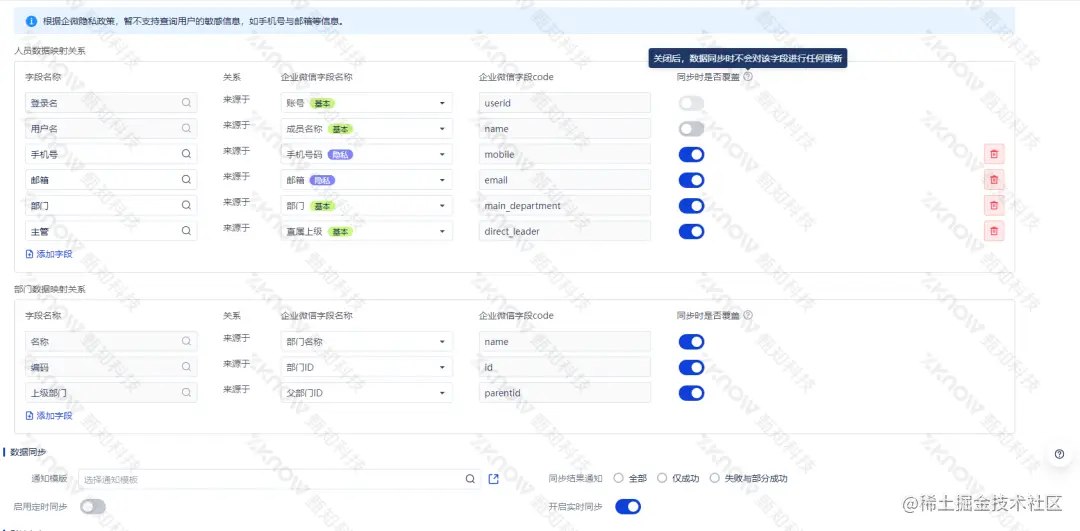Open notification template in new window icon
1080x531 pixels.
pos(493,479)
